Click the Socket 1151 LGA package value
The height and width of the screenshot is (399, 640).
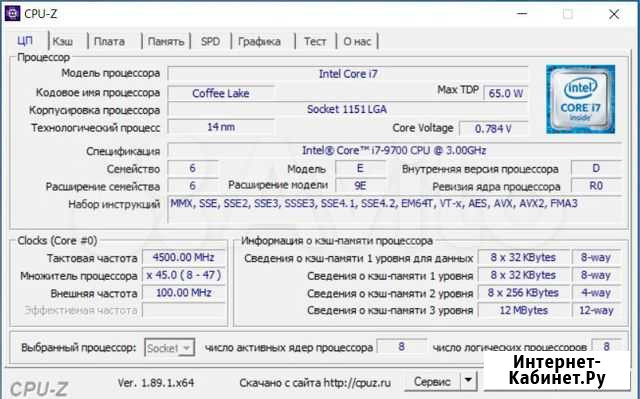[348, 109]
